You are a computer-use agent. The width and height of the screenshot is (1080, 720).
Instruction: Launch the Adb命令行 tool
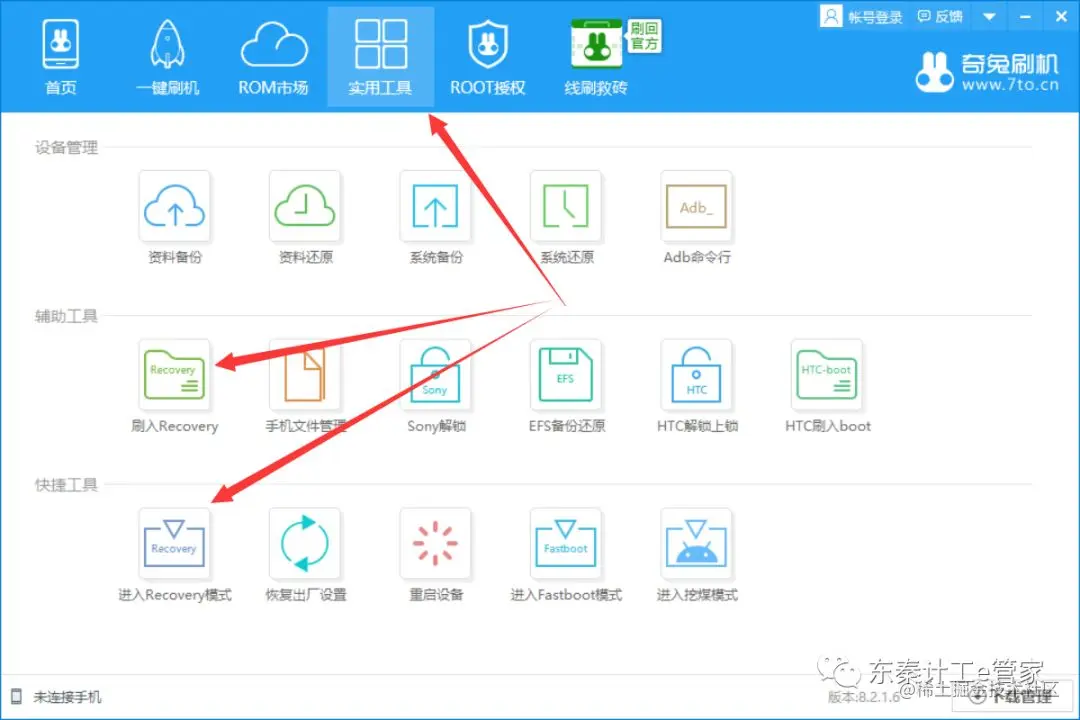tap(696, 205)
